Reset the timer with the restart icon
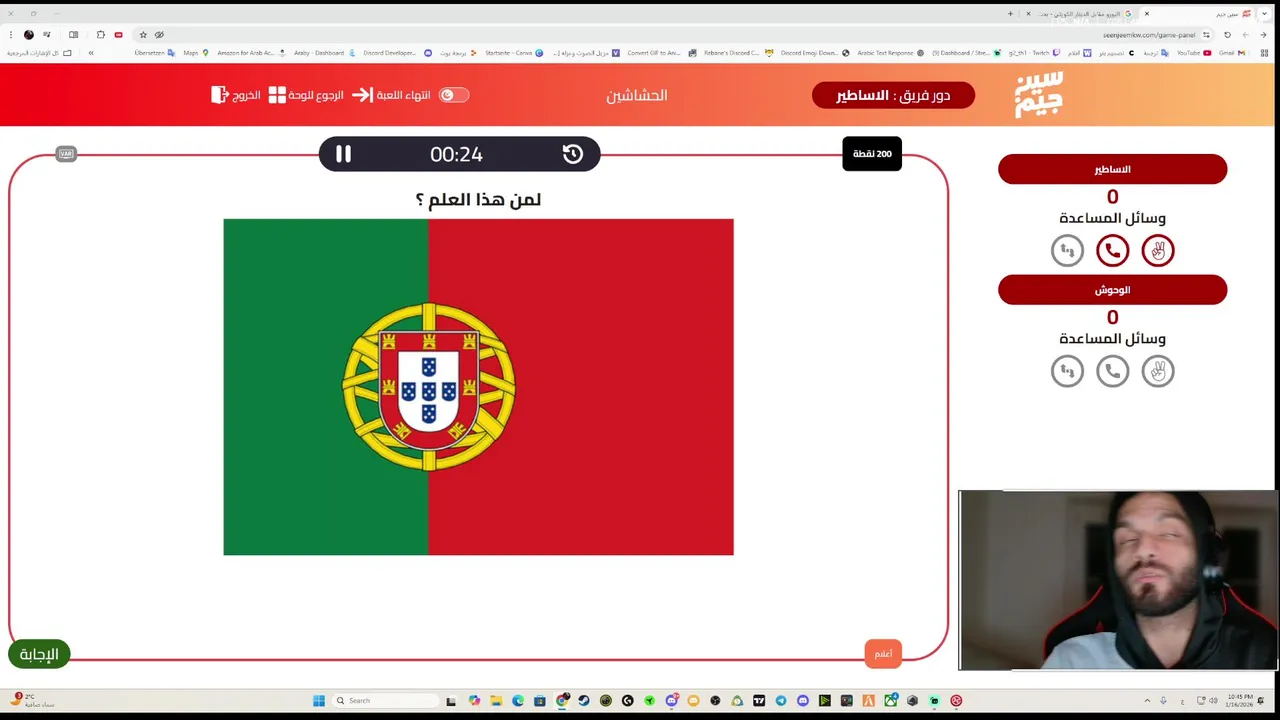This screenshot has width=1280, height=720. [x=573, y=154]
